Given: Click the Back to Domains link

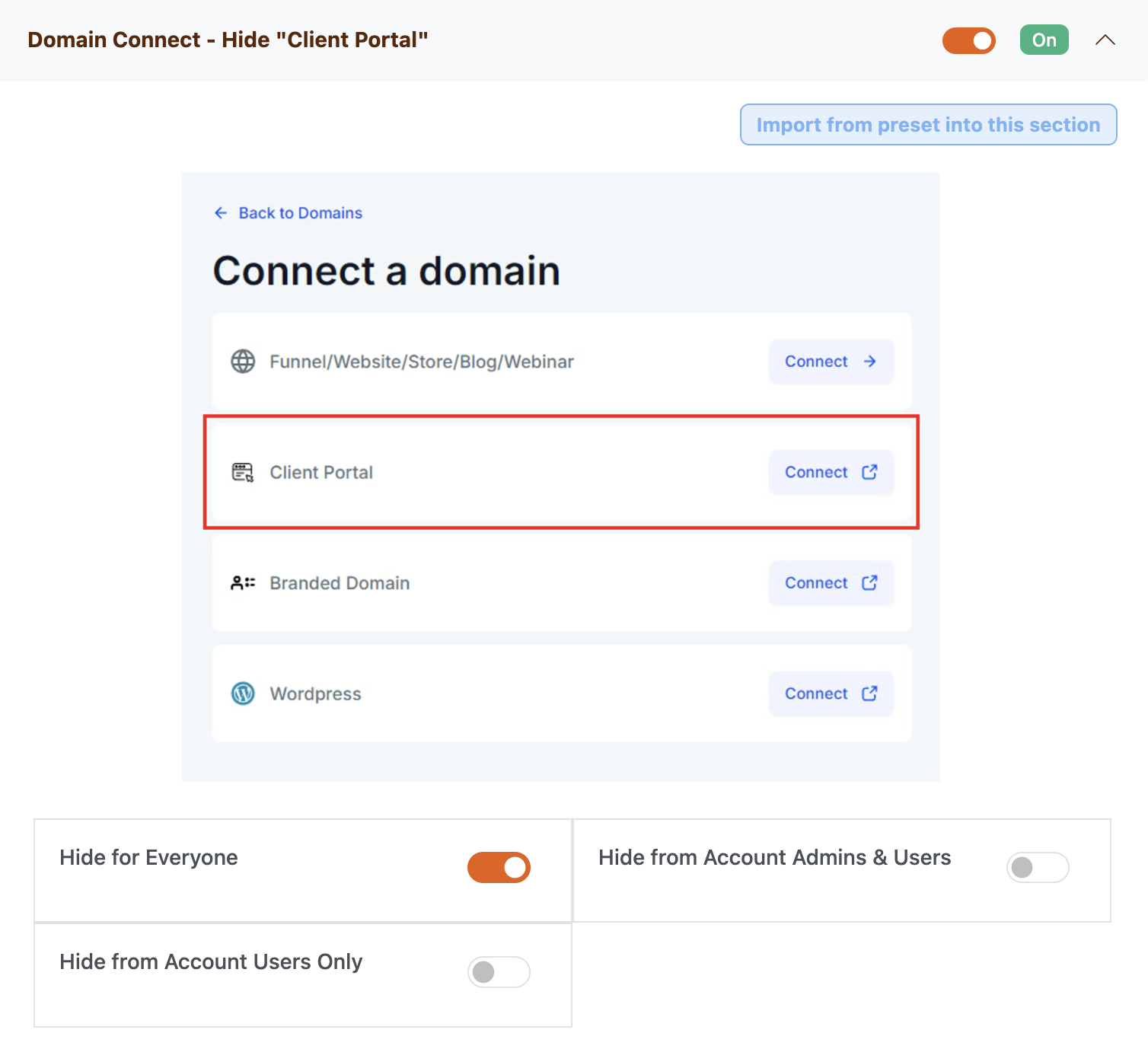Looking at the screenshot, I should pyautogui.click(x=300, y=213).
